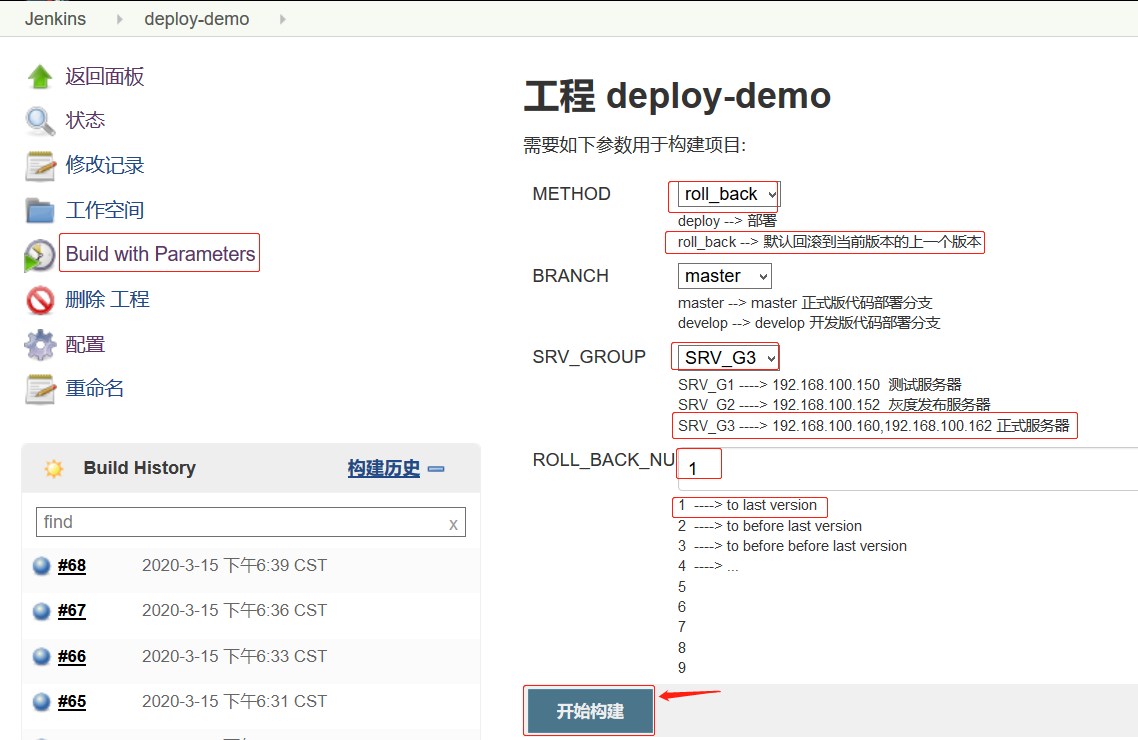The image size is (1138, 740).
Task: Click the red no-entry delete project icon
Action: coord(40,300)
